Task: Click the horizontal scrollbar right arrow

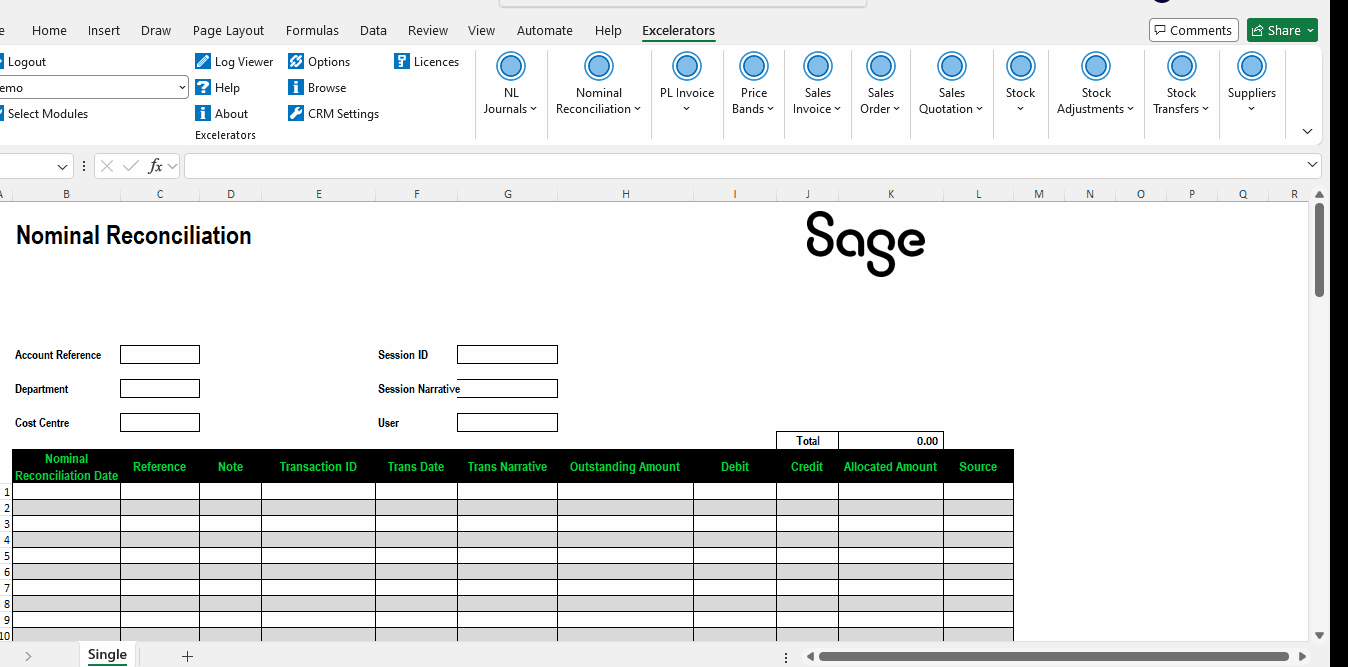Action: click(x=1302, y=656)
